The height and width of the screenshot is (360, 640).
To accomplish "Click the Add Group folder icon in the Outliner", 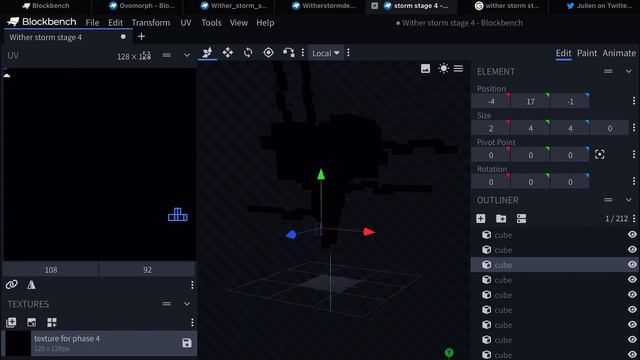I will [501, 219].
